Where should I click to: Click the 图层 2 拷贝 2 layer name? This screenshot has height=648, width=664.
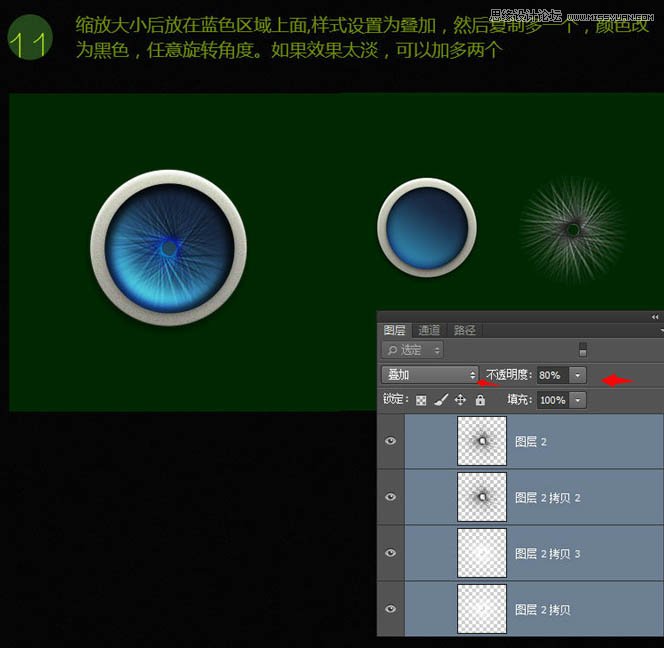548,498
